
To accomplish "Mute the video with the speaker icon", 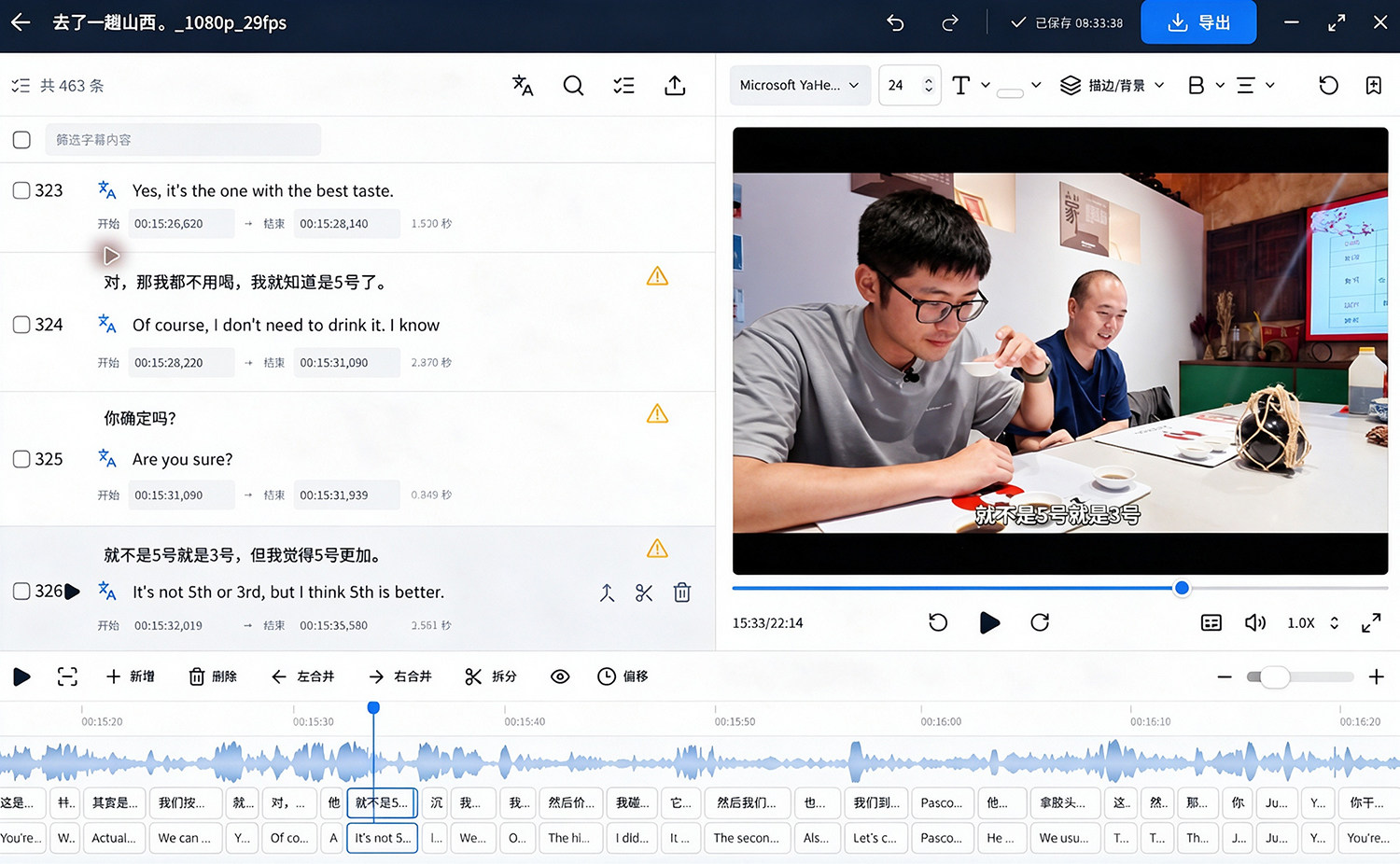I will (1255, 623).
